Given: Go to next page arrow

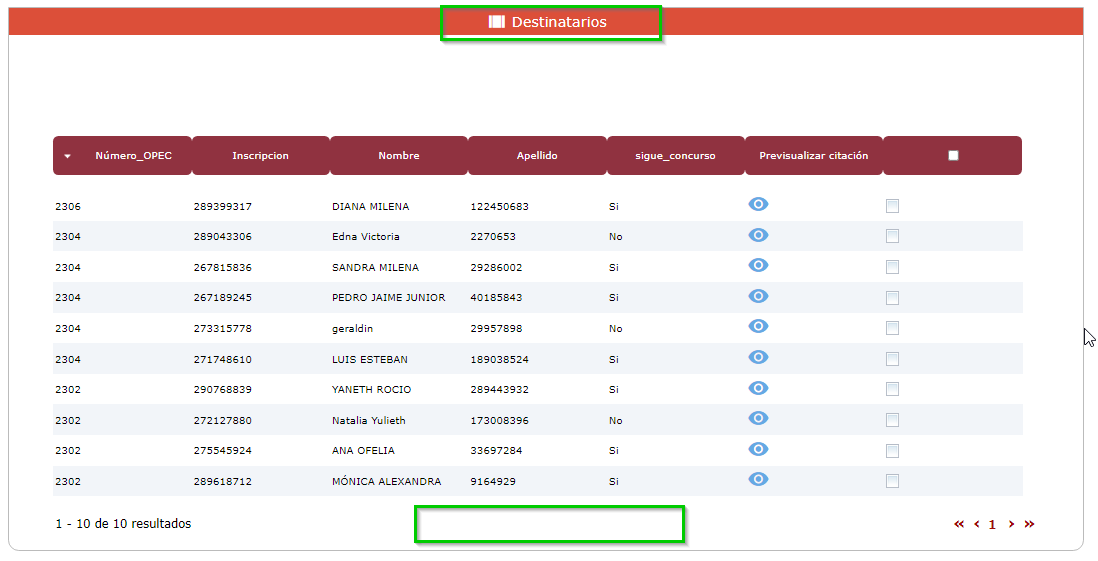Looking at the screenshot, I should (x=1011, y=524).
